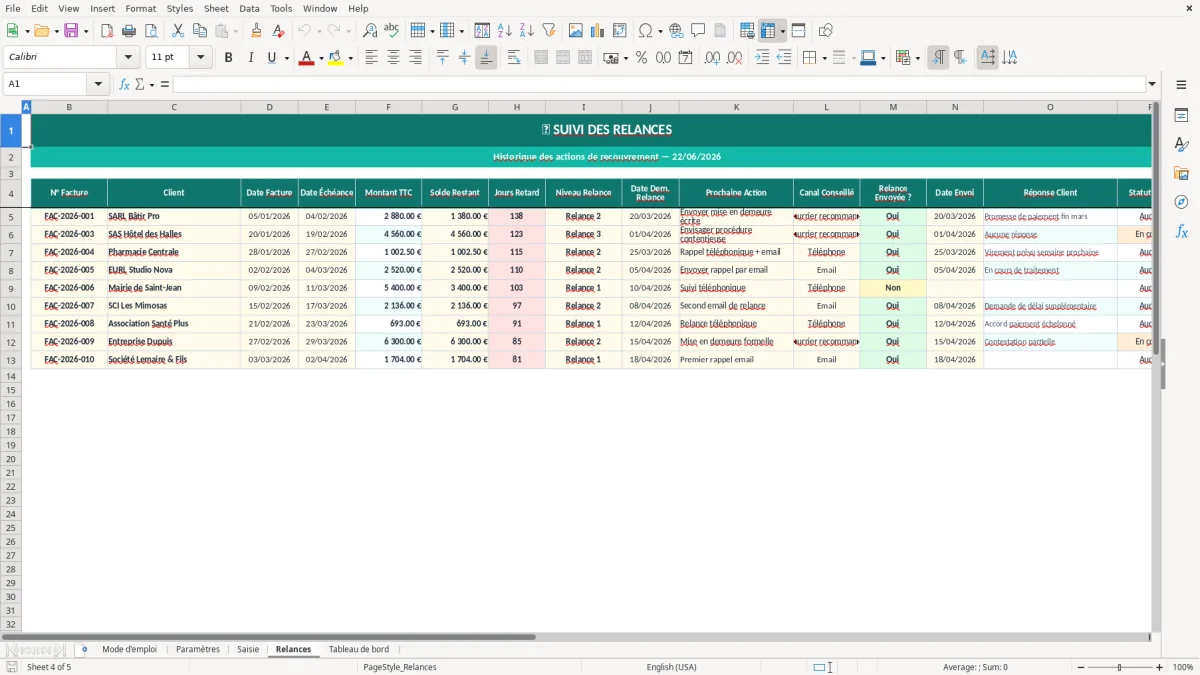Sort descending Z to A

(527, 31)
